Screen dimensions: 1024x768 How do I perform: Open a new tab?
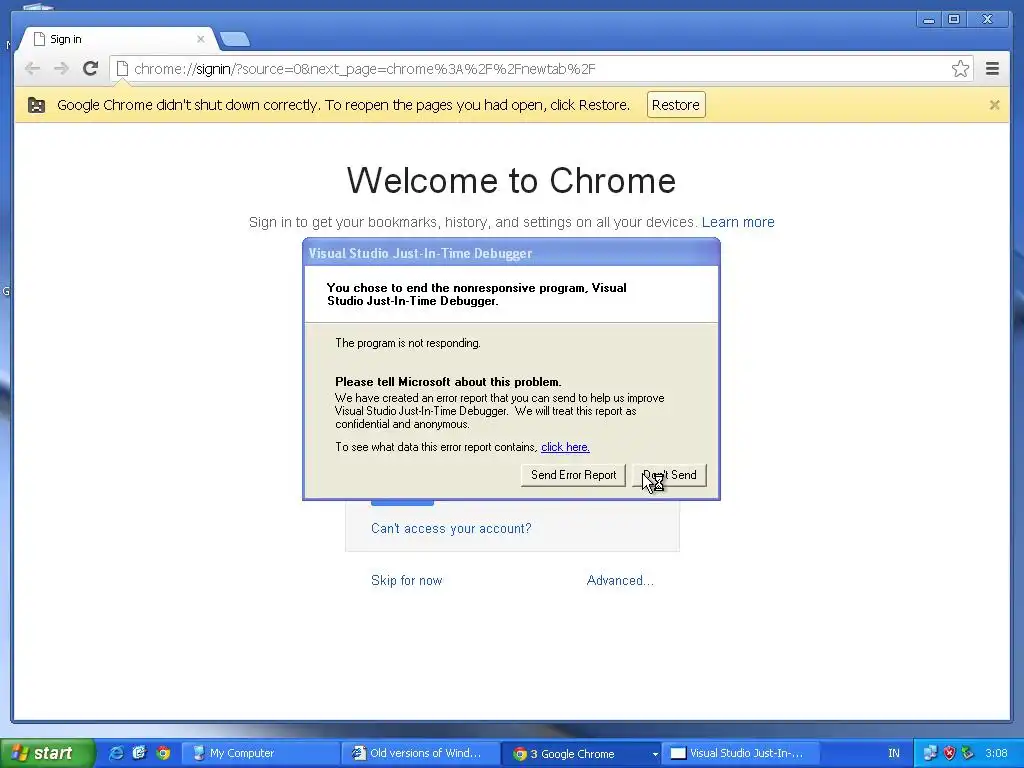pos(234,39)
